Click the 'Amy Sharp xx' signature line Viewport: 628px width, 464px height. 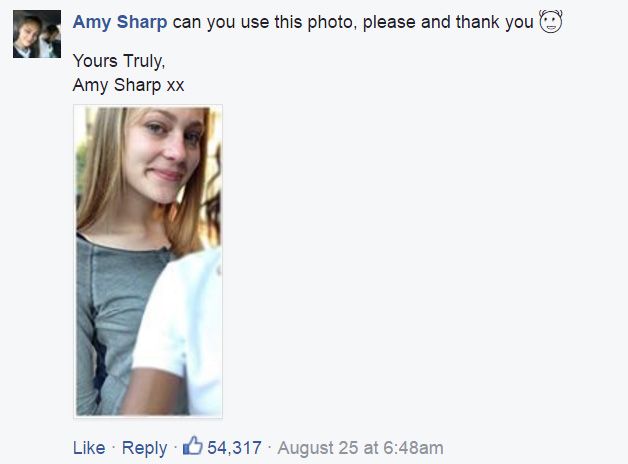(x=128, y=85)
